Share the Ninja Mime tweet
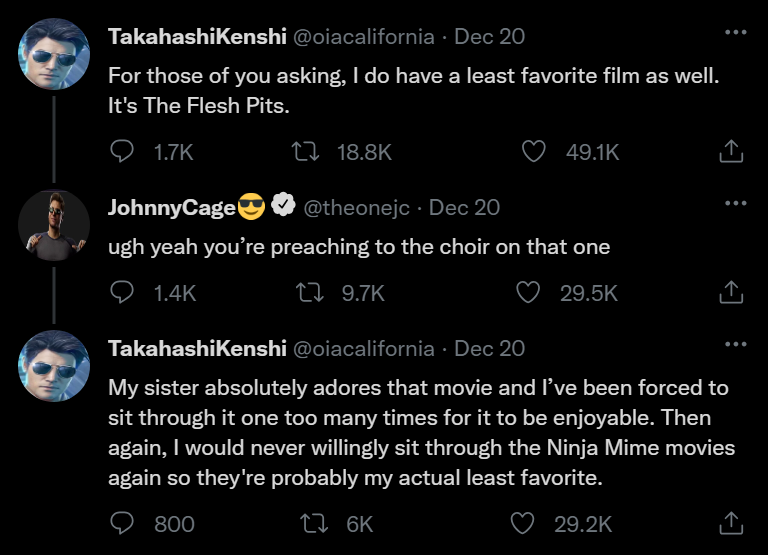This screenshot has width=768, height=555. (x=731, y=523)
